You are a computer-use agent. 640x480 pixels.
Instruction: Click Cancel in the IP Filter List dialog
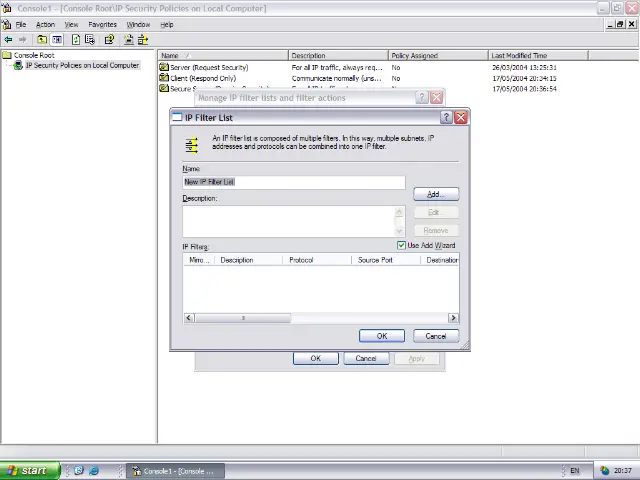click(x=436, y=336)
